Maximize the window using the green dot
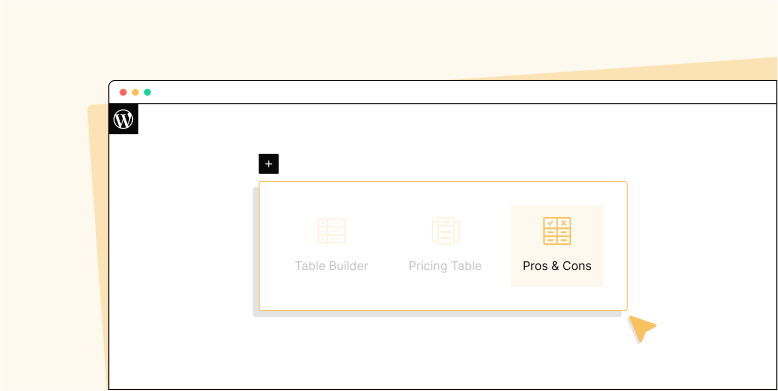The image size is (778, 391). tap(147, 92)
